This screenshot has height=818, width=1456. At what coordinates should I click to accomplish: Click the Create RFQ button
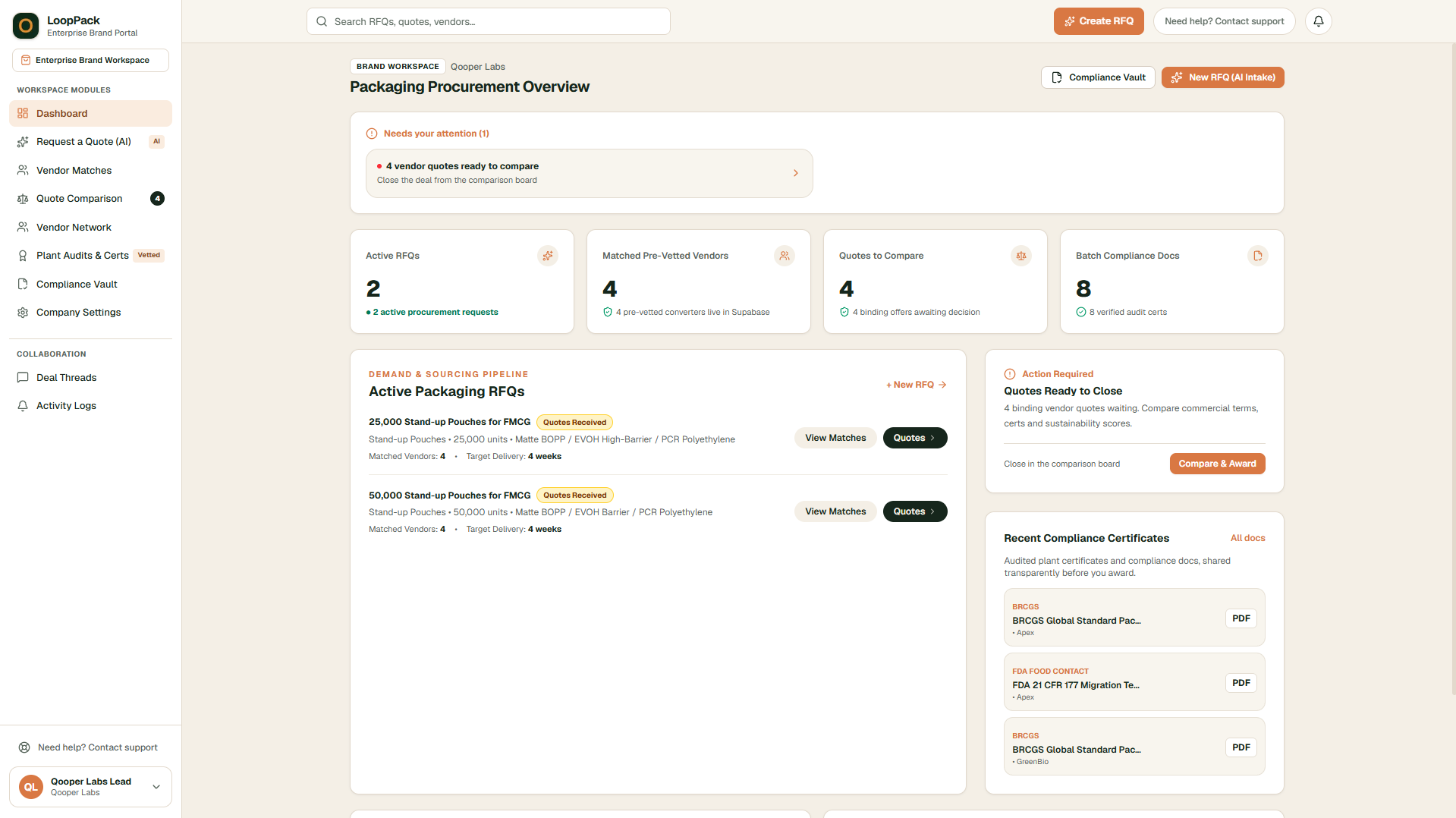pyautogui.click(x=1099, y=21)
